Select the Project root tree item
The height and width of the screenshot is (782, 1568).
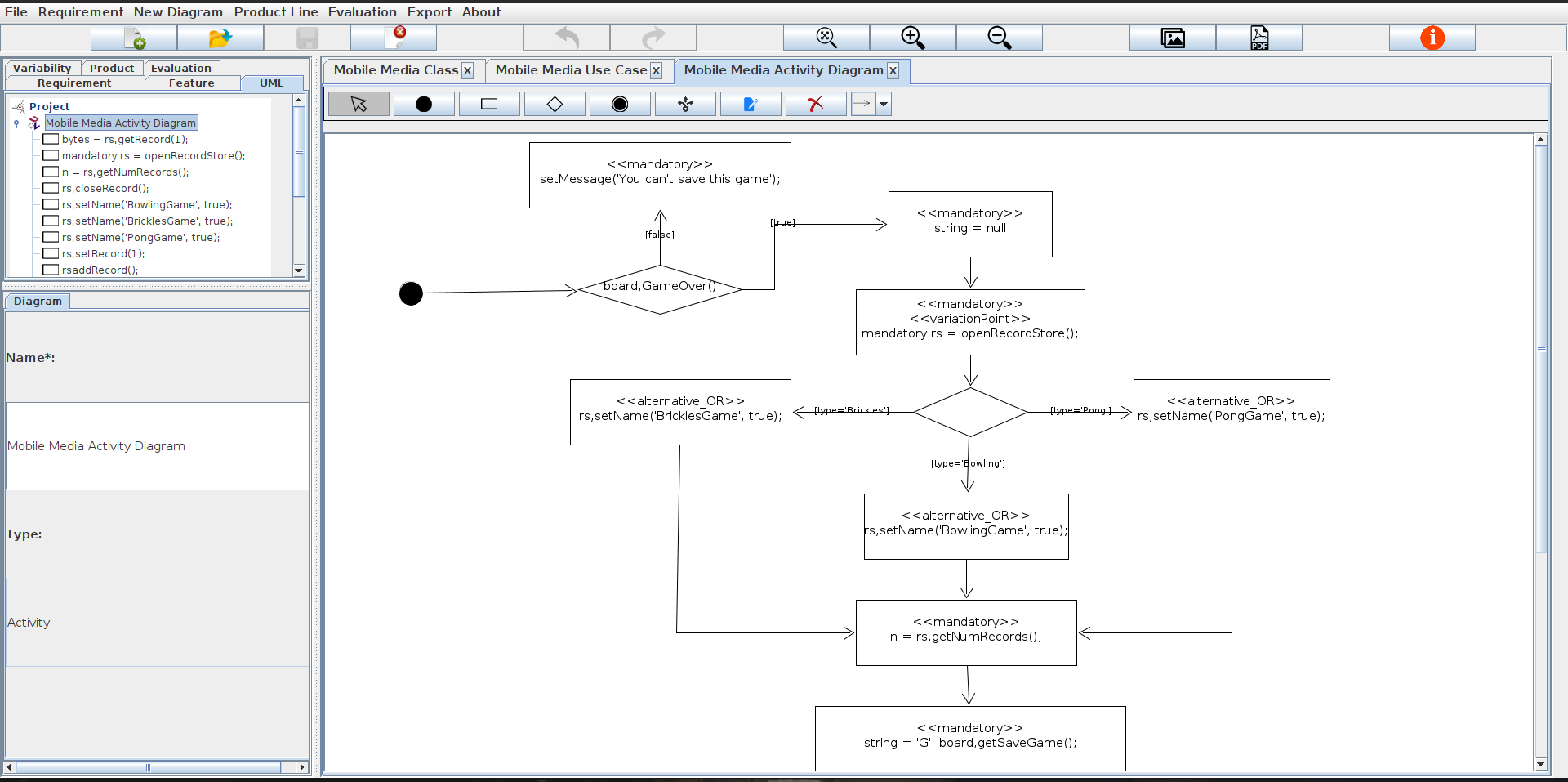click(x=49, y=107)
